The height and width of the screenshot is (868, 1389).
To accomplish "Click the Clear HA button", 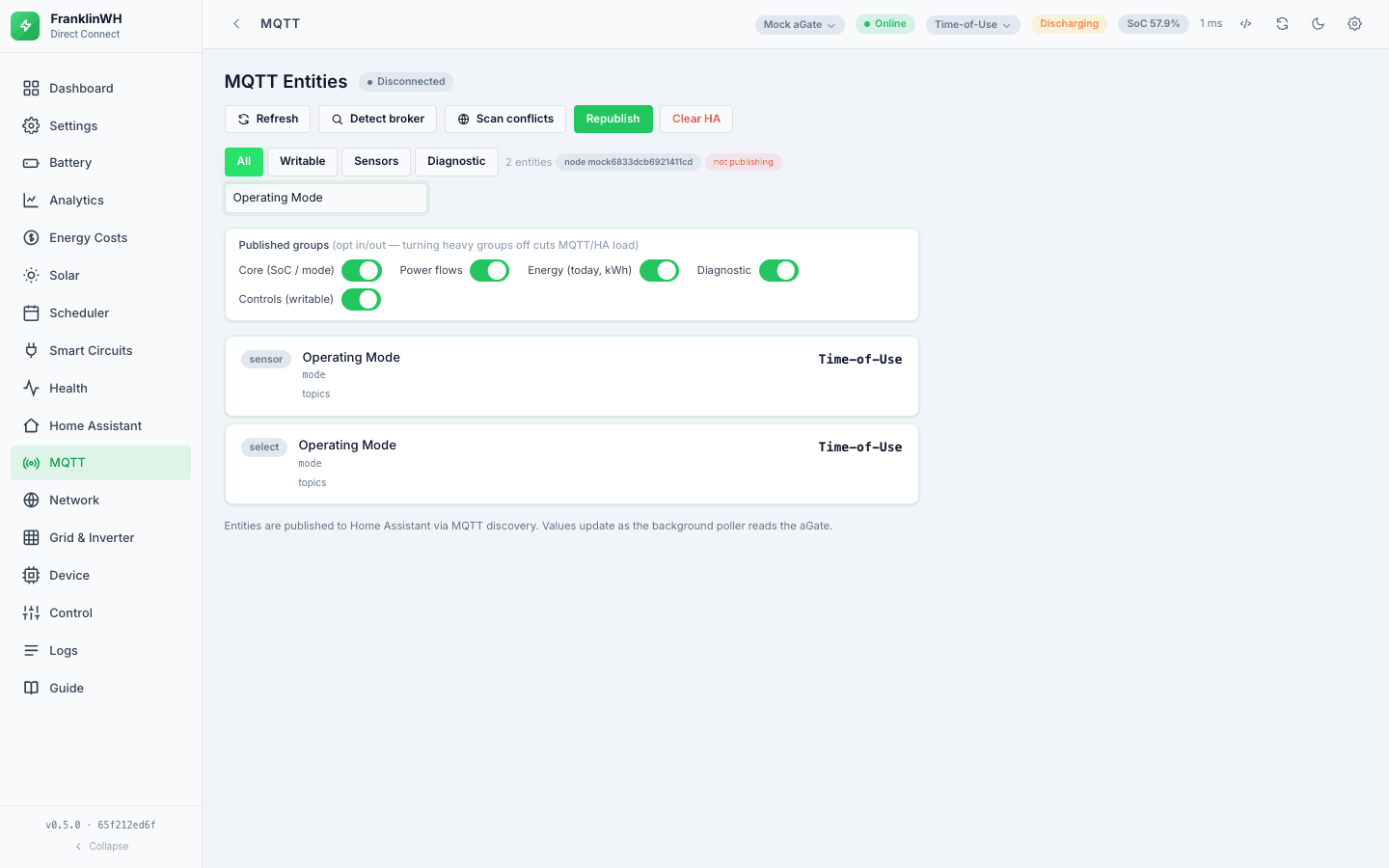I will 696,120.
